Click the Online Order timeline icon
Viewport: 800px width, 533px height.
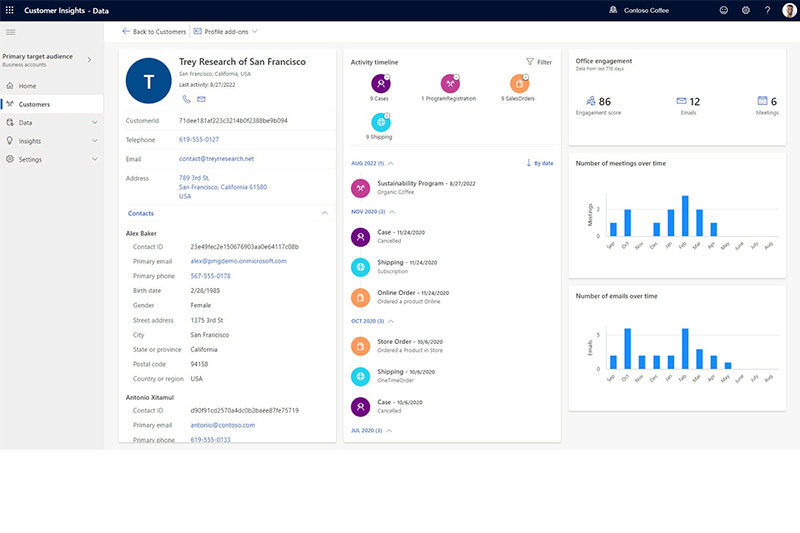coord(360,297)
